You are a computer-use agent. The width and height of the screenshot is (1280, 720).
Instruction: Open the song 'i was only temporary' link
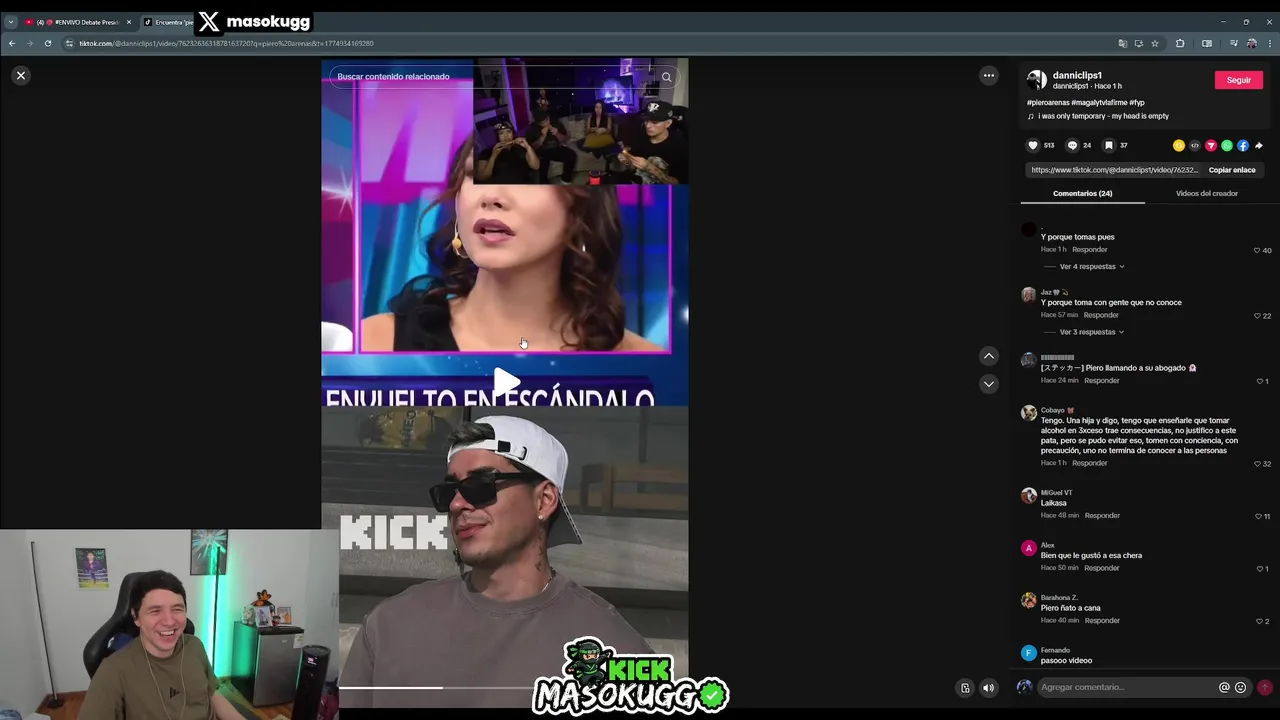coord(1103,116)
